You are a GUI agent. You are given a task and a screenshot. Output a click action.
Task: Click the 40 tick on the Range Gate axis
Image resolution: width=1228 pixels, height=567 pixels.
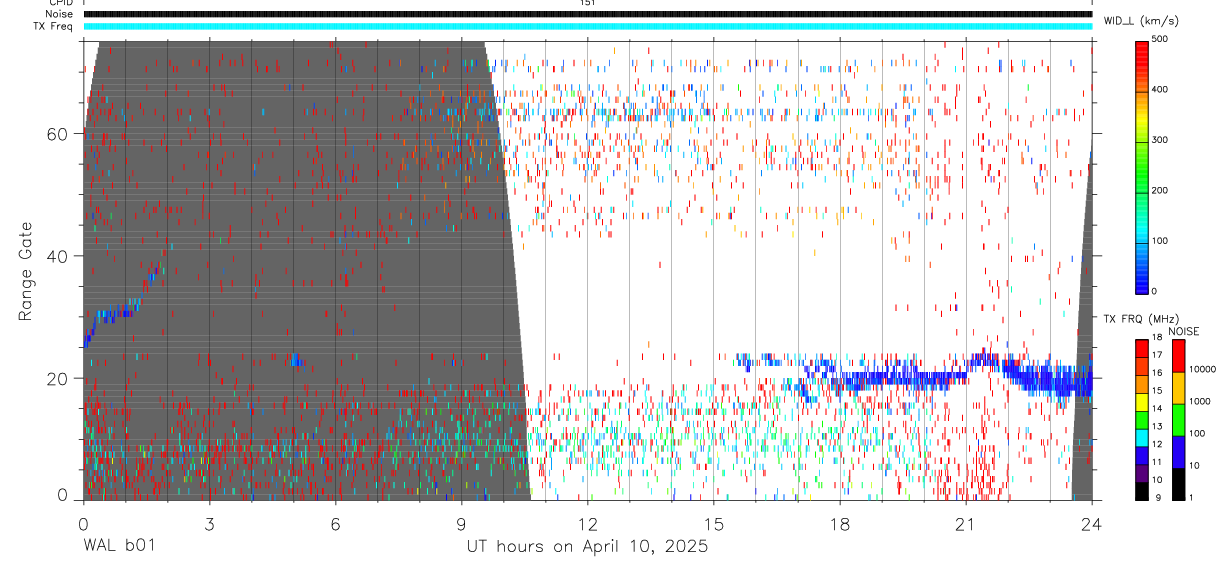click(58, 256)
